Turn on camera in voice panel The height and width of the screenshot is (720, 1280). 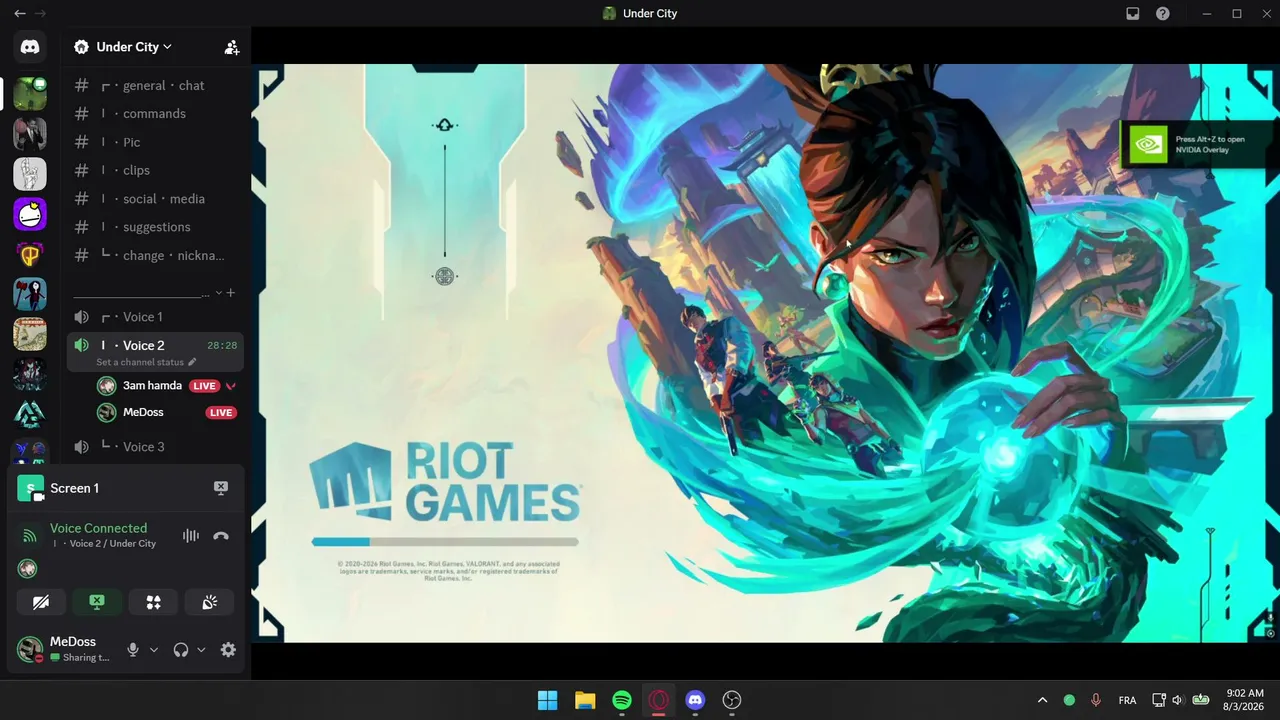[x=41, y=602]
